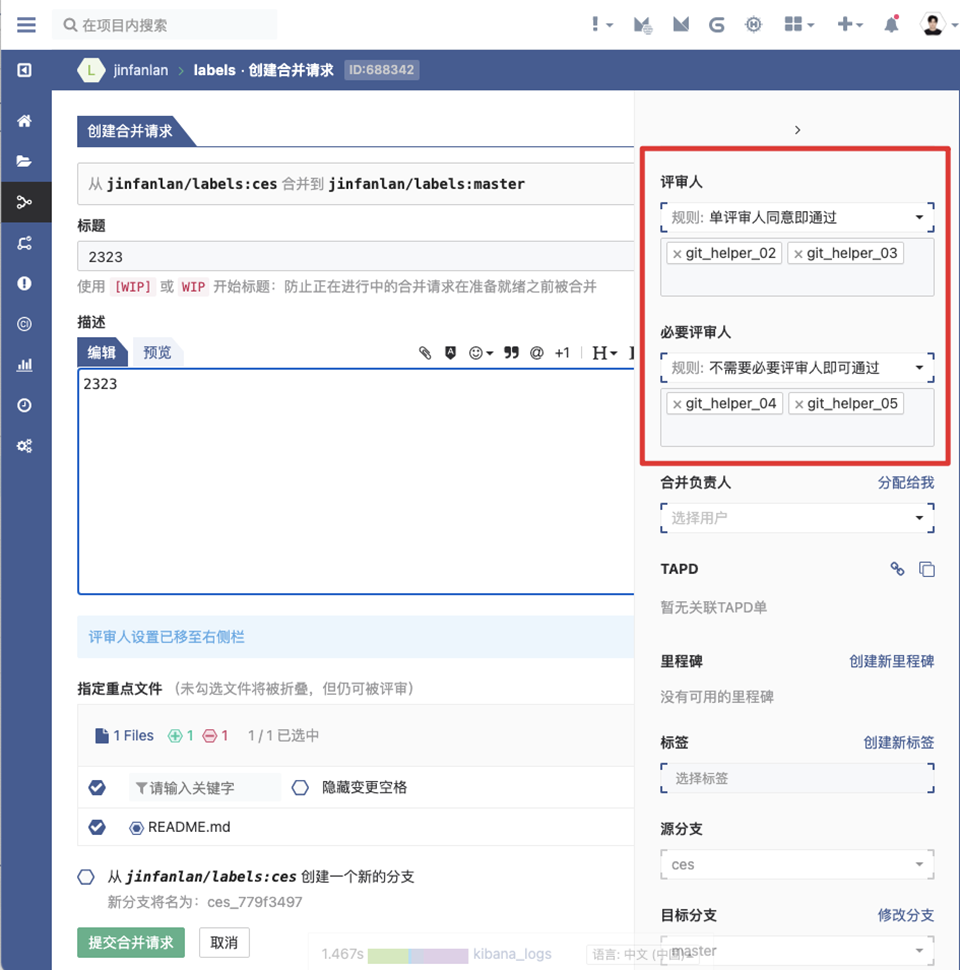Enable the 隐藏变更空格 option

pyautogui.click(x=300, y=787)
